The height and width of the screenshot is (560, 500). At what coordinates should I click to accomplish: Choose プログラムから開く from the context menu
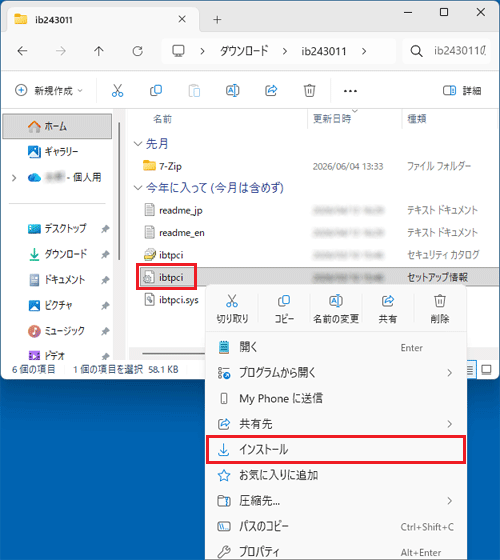tap(336, 373)
